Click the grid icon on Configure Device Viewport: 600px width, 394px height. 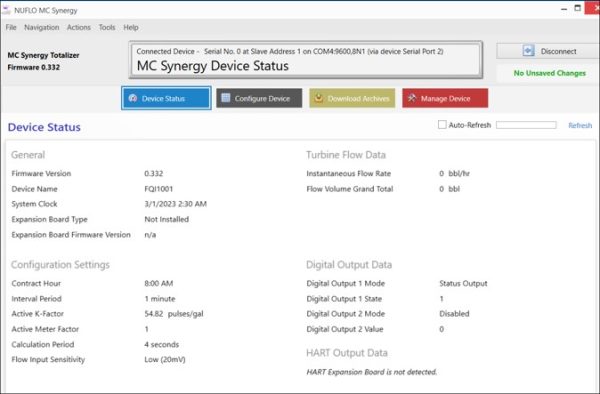tap(226, 98)
